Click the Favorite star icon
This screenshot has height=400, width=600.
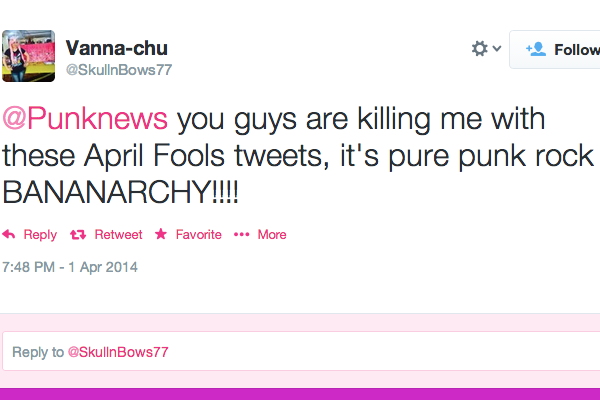coord(162,235)
